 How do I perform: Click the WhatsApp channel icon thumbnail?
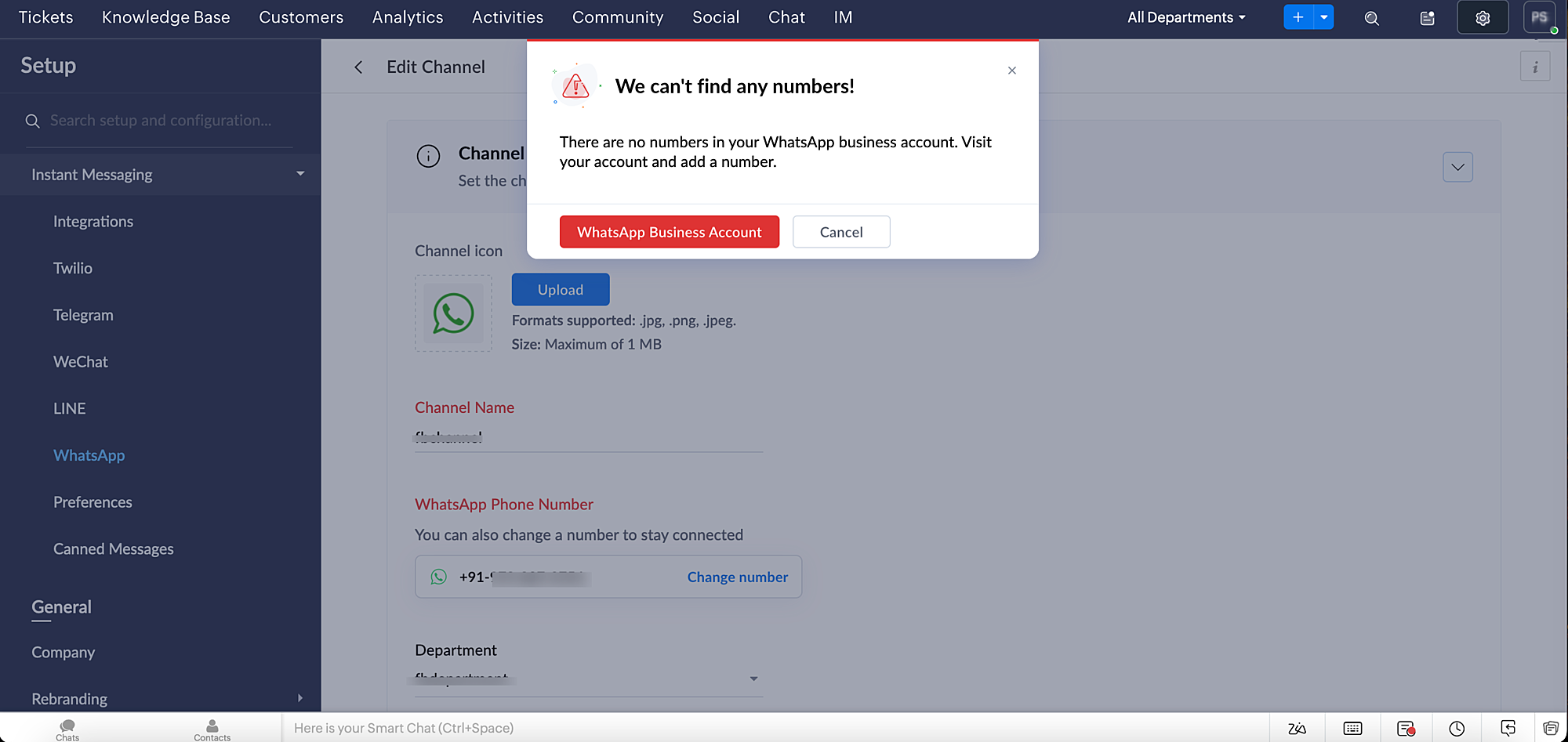[x=453, y=313]
